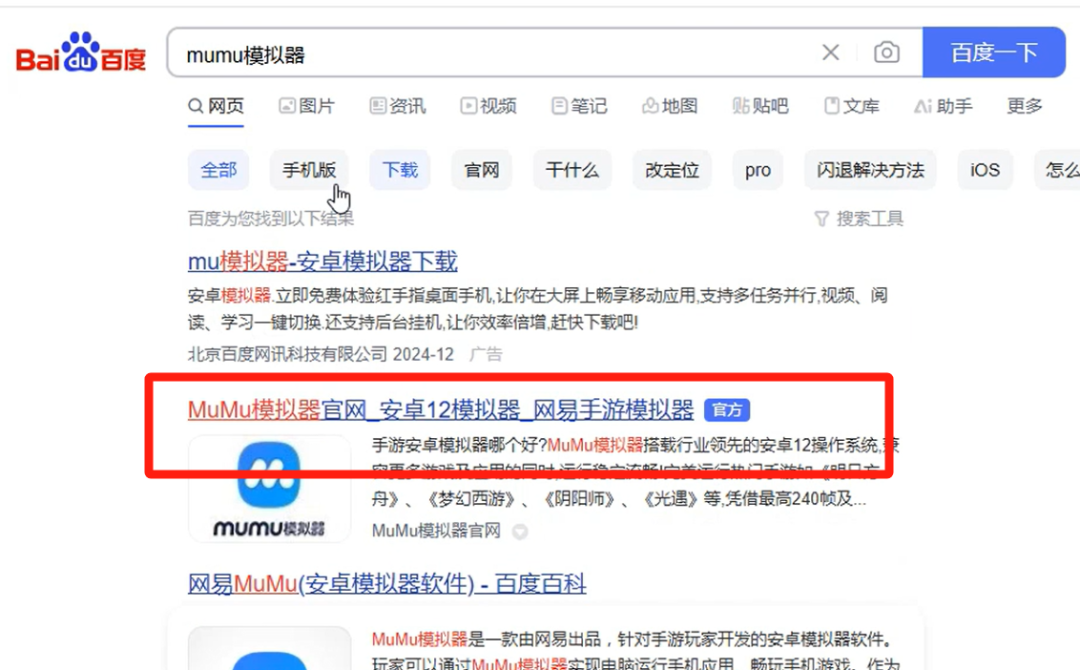This screenshot has height=670, width=1080.
Task: Open the 笔记 tab
Action: click(579, 106)
